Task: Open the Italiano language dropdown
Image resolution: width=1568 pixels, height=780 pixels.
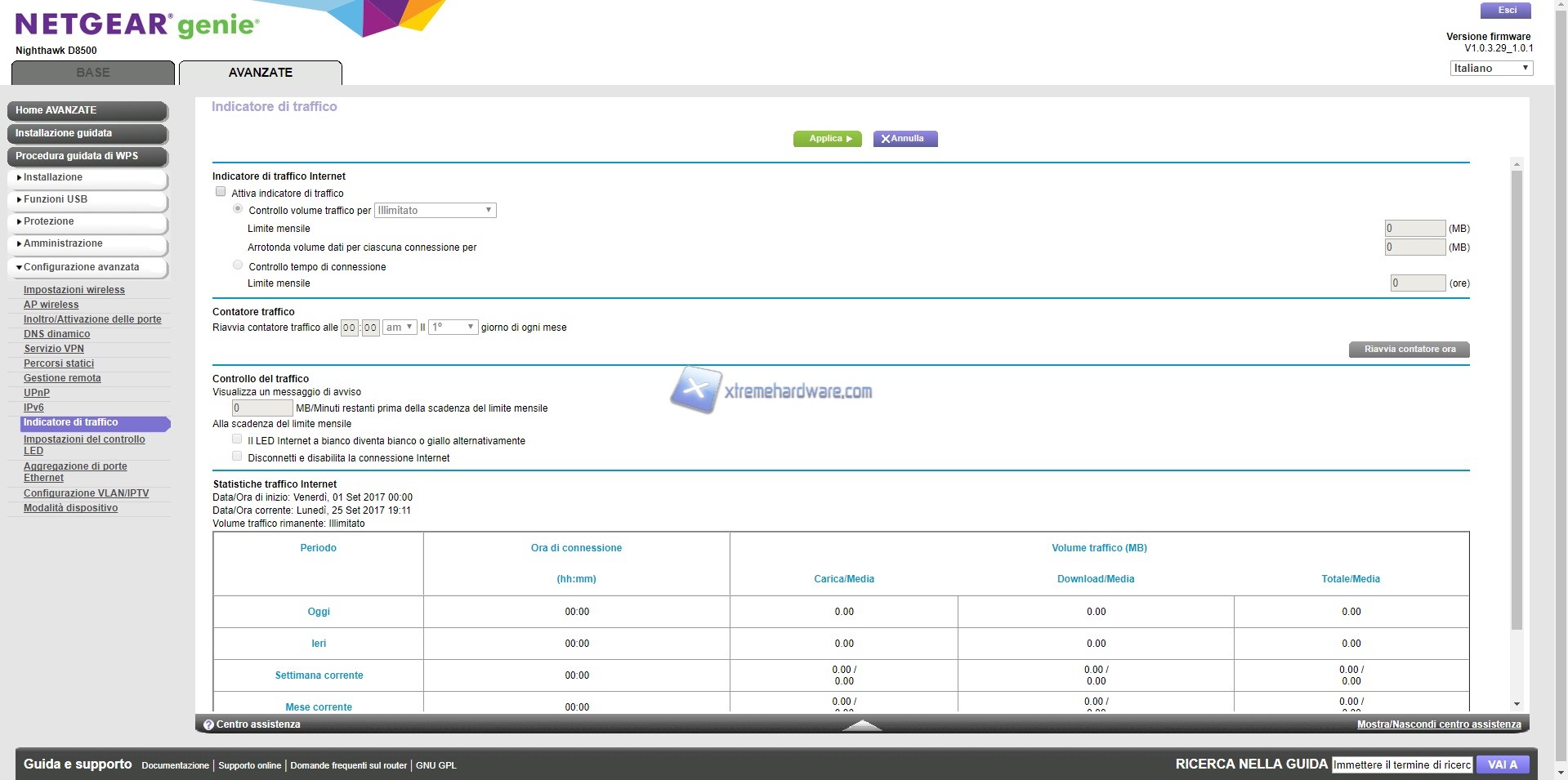Action: pyautogui.click(x=1491, y=69)
